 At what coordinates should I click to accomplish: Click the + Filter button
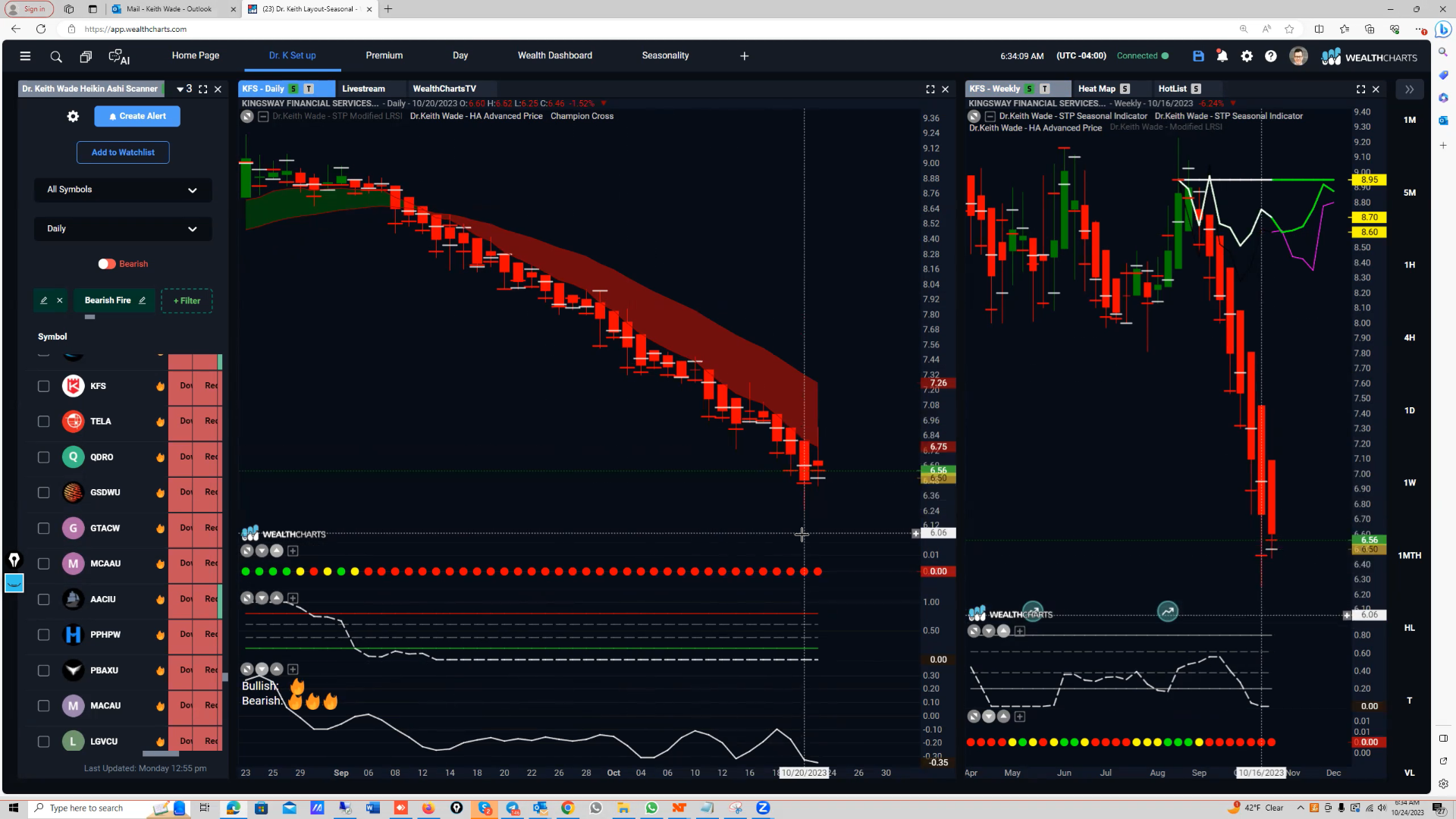[x=187, y=301]
